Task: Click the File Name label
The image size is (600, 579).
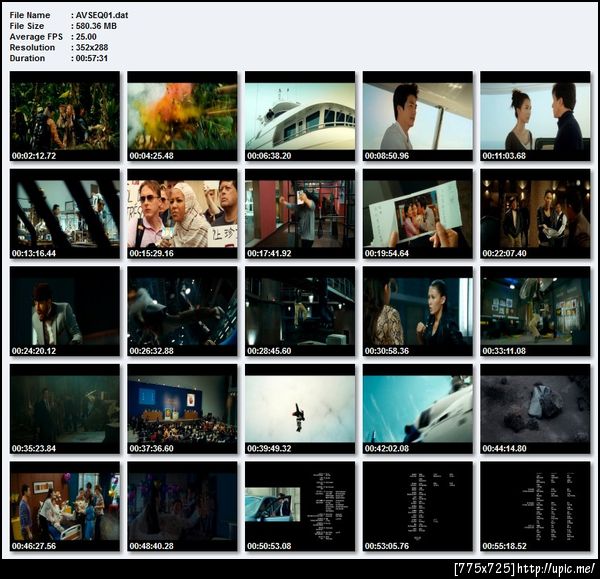Action: point(30,15)
